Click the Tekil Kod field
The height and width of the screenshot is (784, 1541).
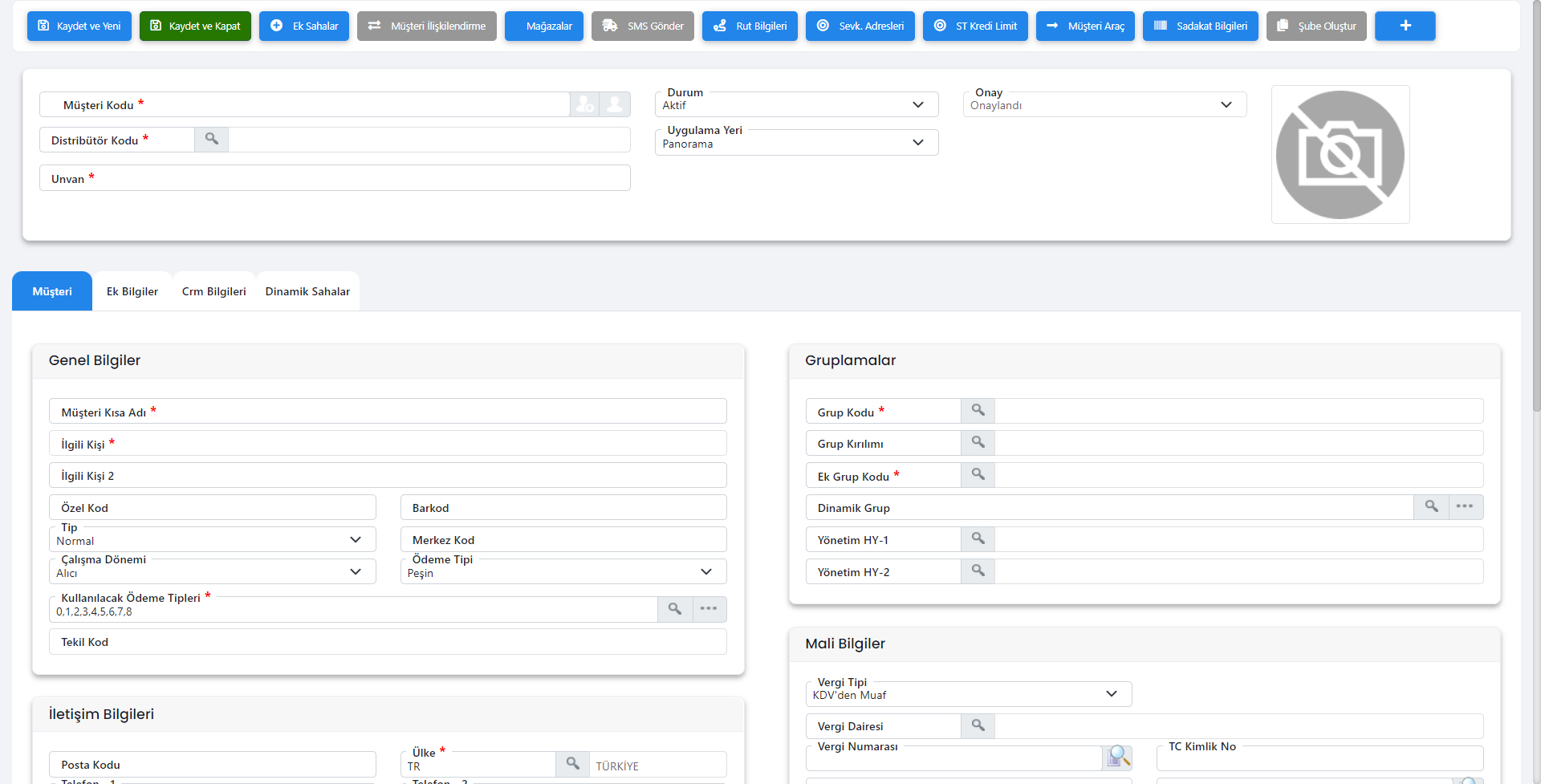tap(388, 641)
